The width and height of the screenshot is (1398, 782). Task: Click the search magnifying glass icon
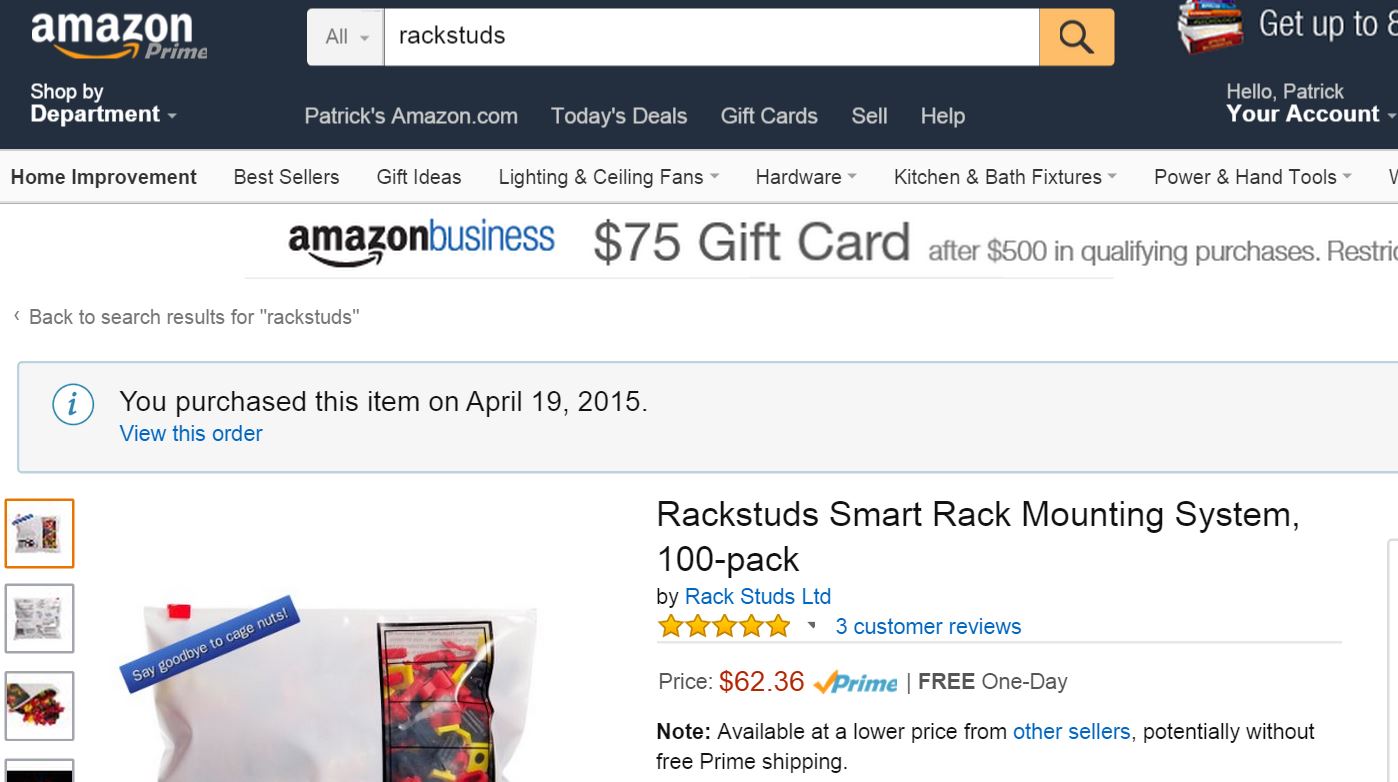1075,37
